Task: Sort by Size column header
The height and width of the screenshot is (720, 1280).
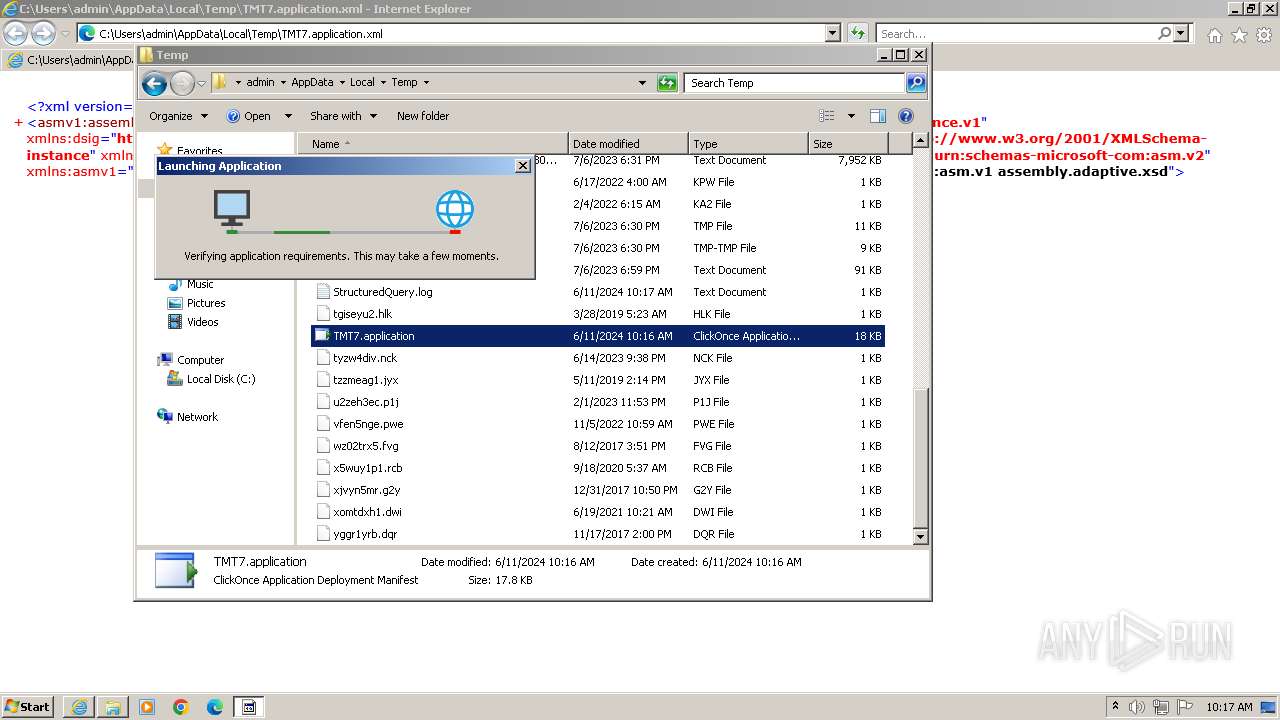Action: (846, 144)
